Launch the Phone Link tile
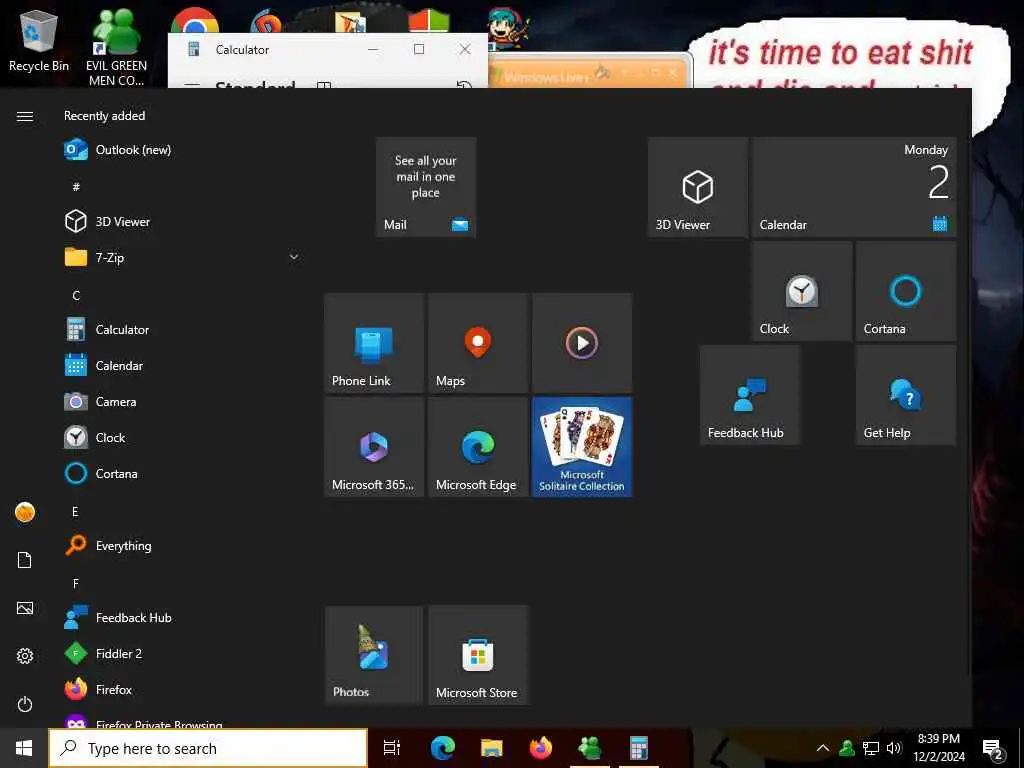This screenshot has width=1024, height=768. (374, 343)
